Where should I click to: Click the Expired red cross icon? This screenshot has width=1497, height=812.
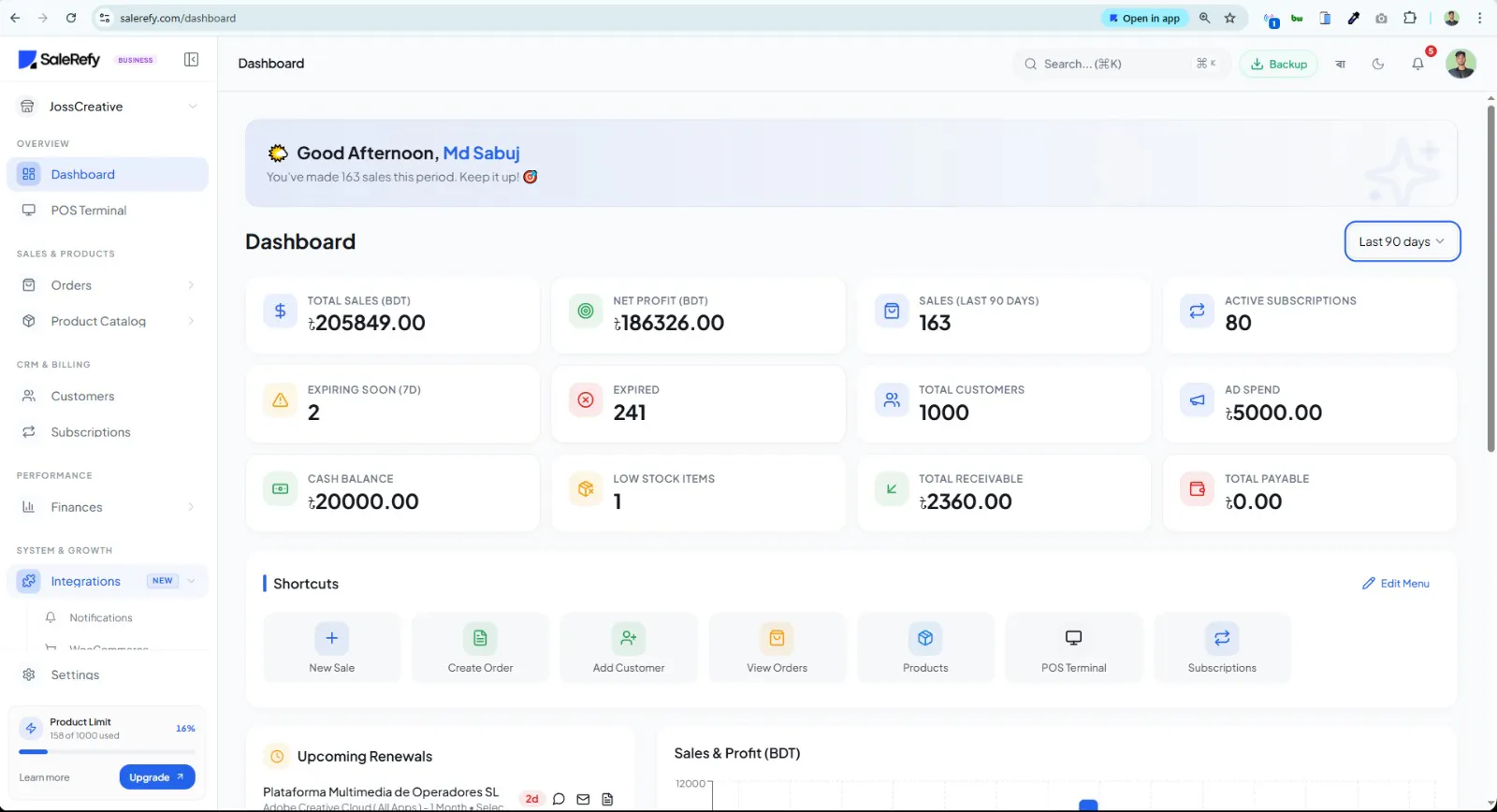[x=586, y=400]
